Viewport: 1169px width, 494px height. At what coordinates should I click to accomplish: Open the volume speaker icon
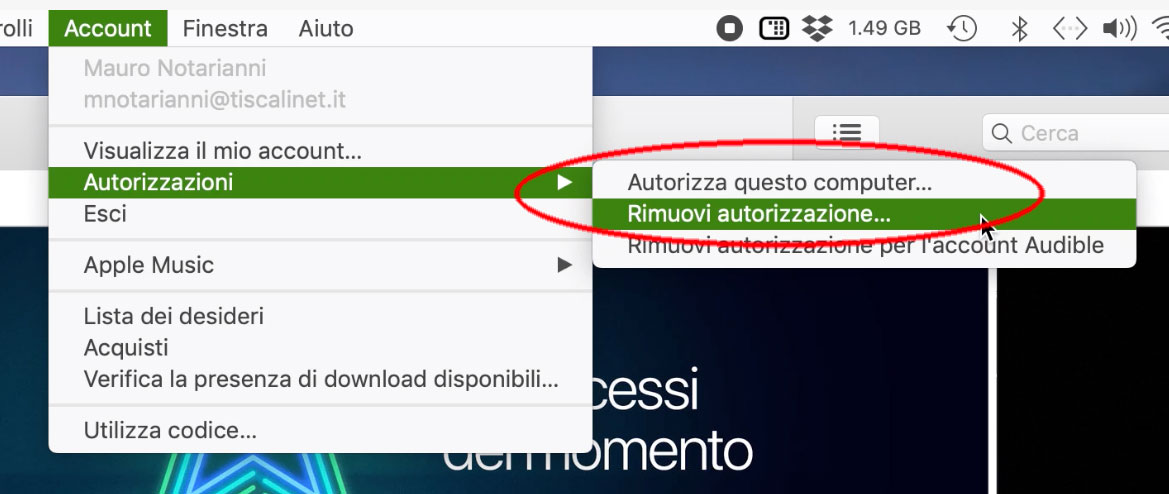point(1119,29)
